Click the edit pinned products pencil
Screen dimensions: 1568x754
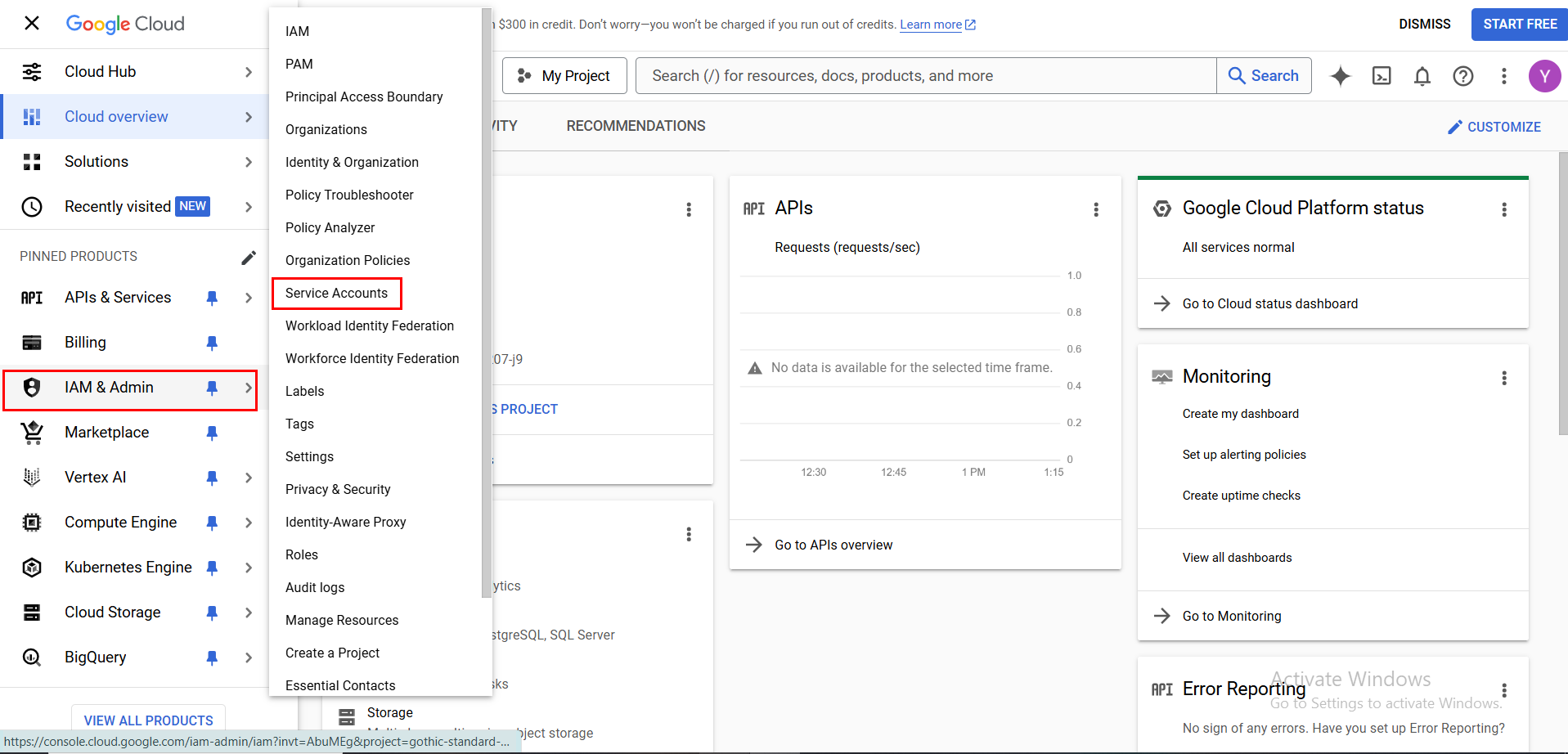249,258
